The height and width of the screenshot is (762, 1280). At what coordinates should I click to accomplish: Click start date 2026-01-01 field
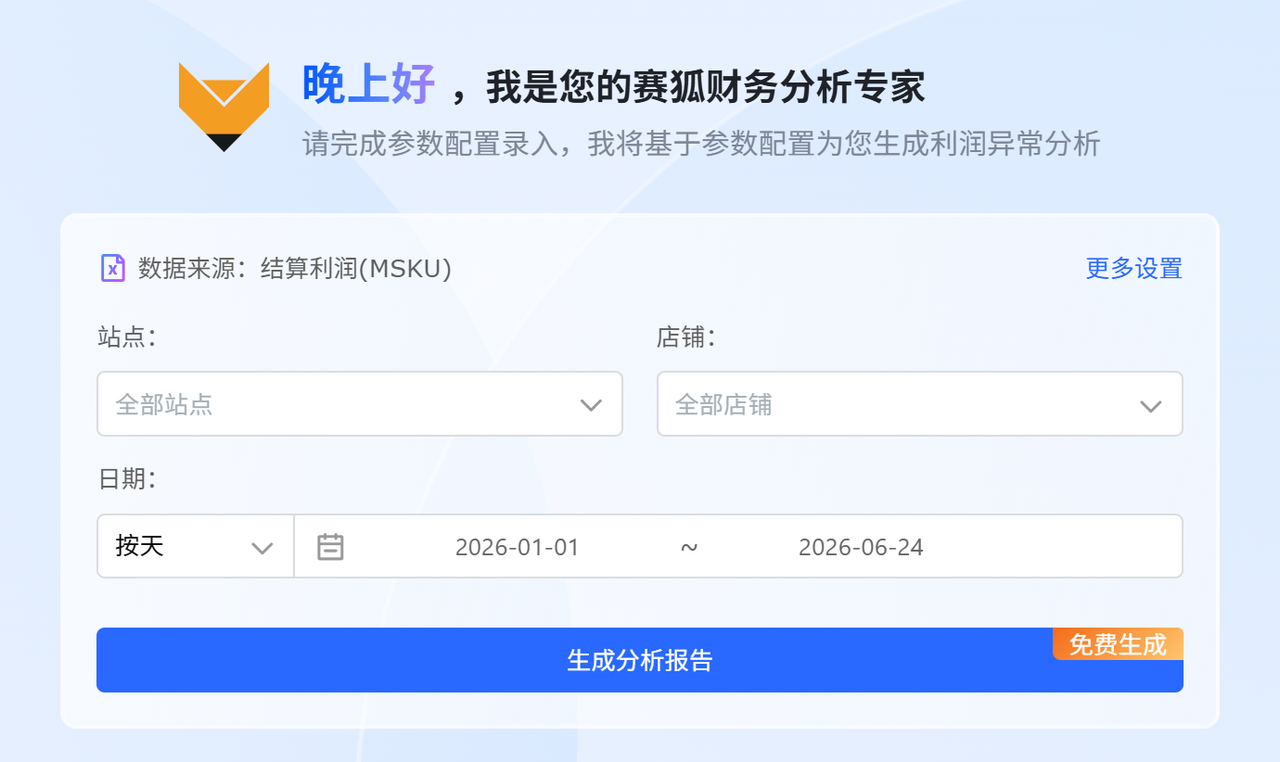pyautogui.click(x=517, y=547)
